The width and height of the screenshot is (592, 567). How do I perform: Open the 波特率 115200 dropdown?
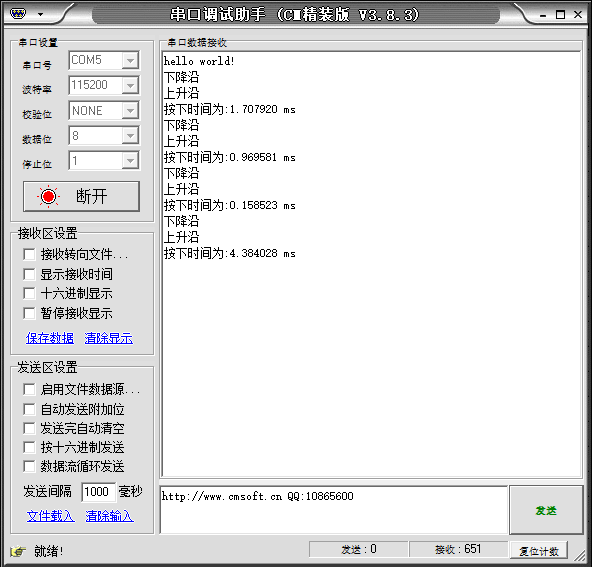click(130, 86)
